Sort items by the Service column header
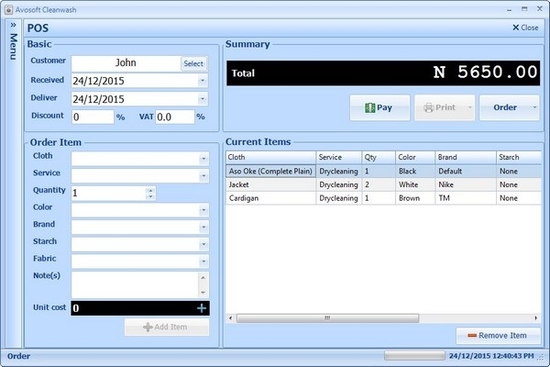 pos(339,157)
